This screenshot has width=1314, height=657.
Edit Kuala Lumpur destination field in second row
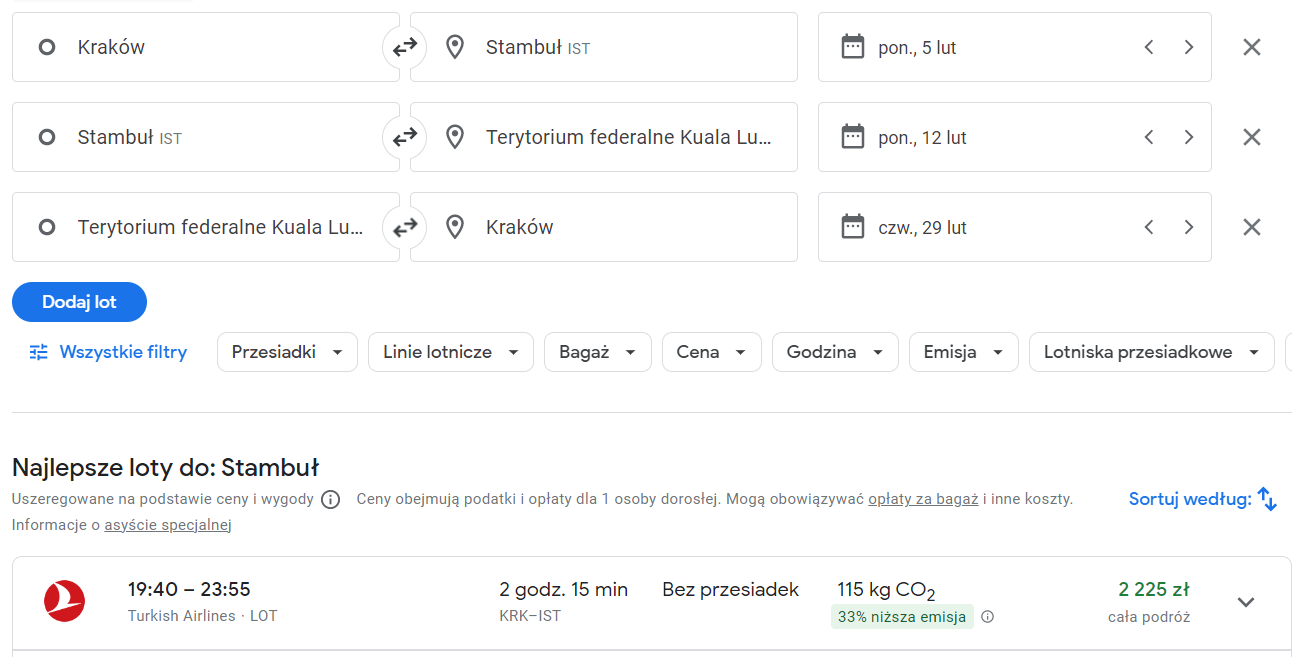coord(604,137)
